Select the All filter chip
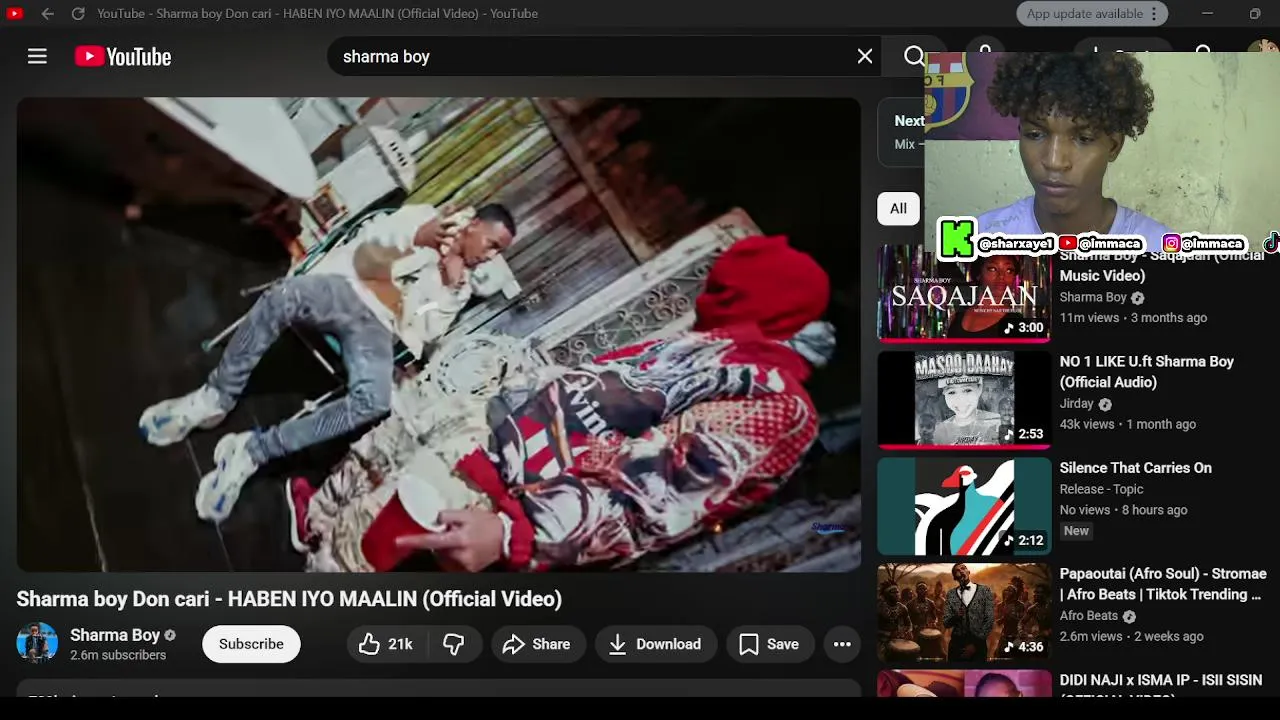Screen dimensions: 1280x720 tap(898, 209)
